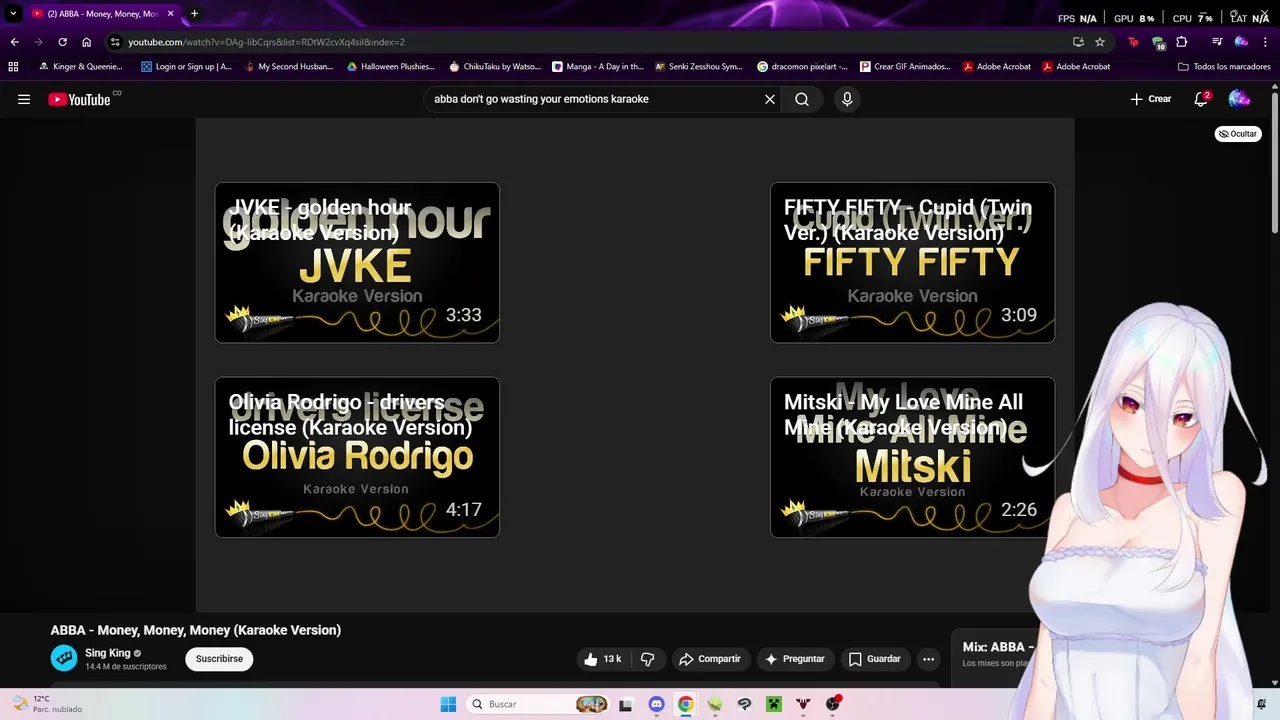
Task: Run search with magnifier button
Action: [802, 99]
